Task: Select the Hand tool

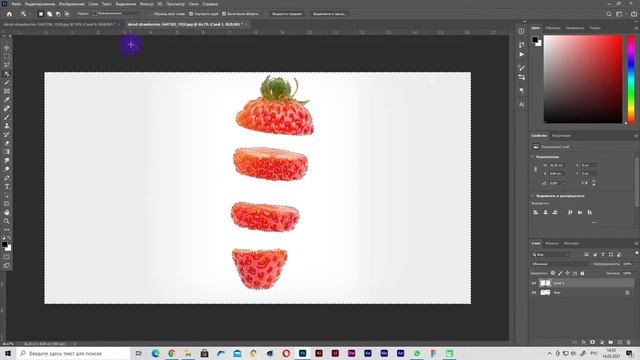Action: [7, 212]
